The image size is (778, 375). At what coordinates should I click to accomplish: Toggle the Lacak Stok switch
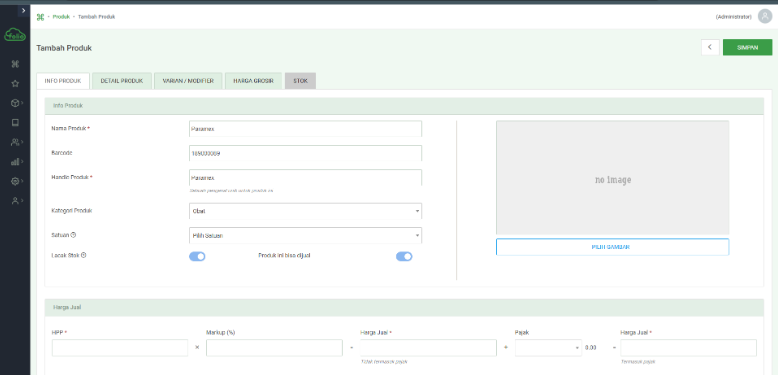coord(197,256)
